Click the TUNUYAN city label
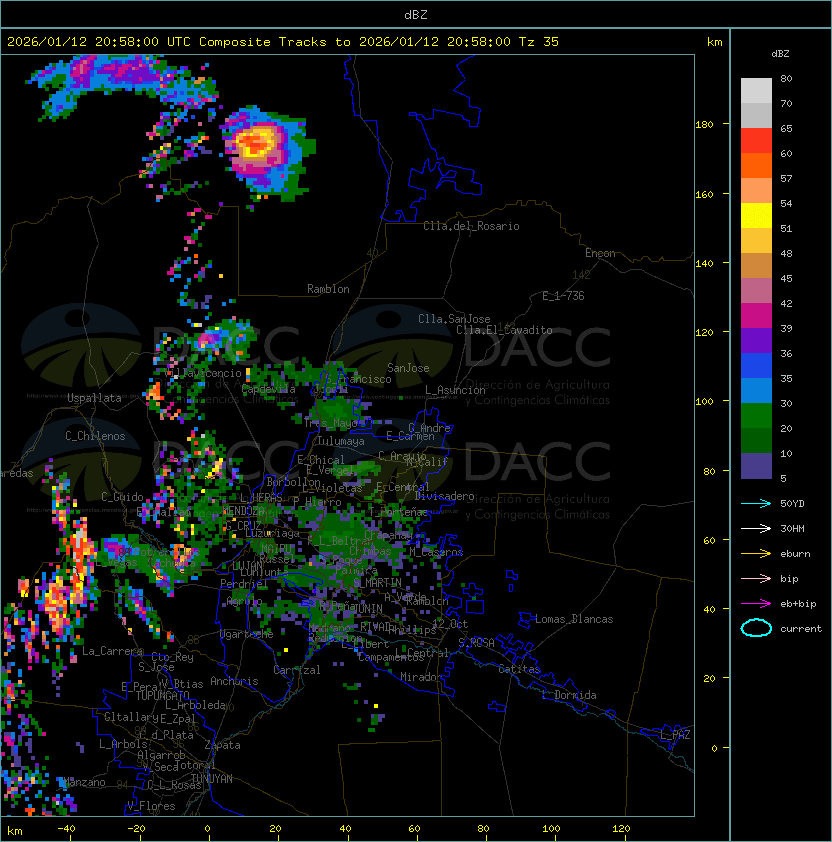 click(212, 779)
